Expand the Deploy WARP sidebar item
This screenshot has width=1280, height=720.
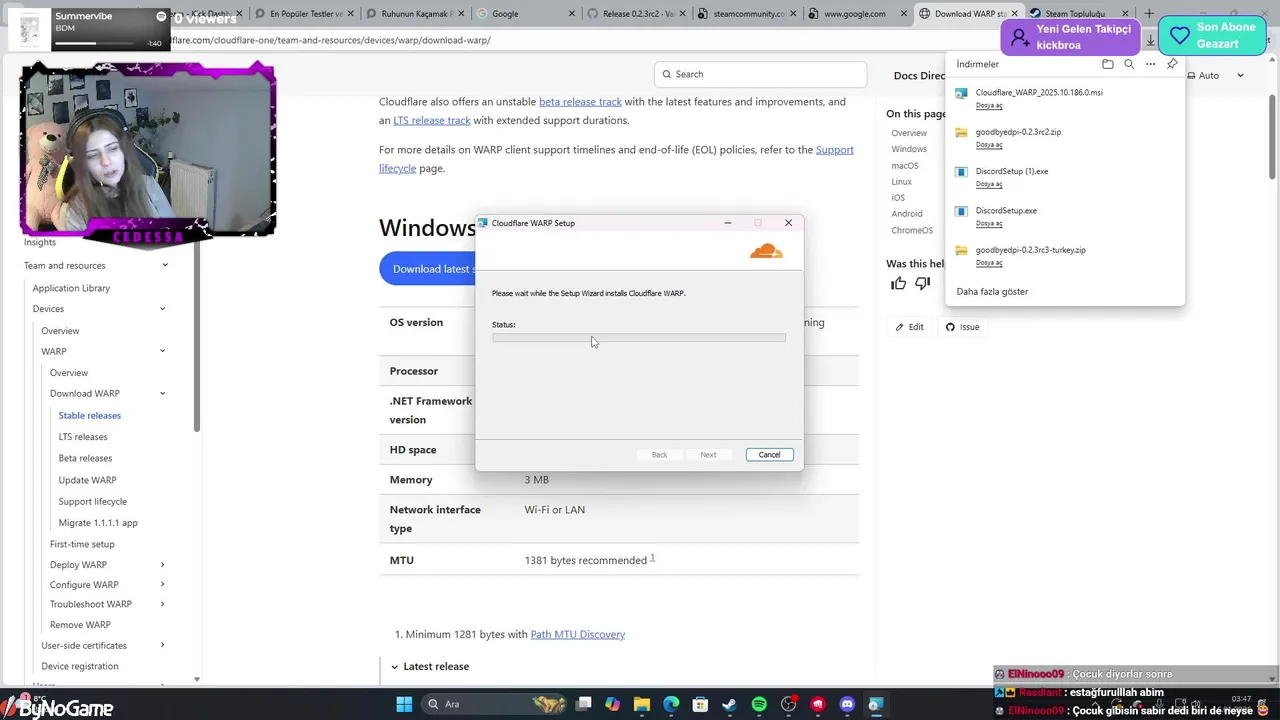(x=162, y=565)
